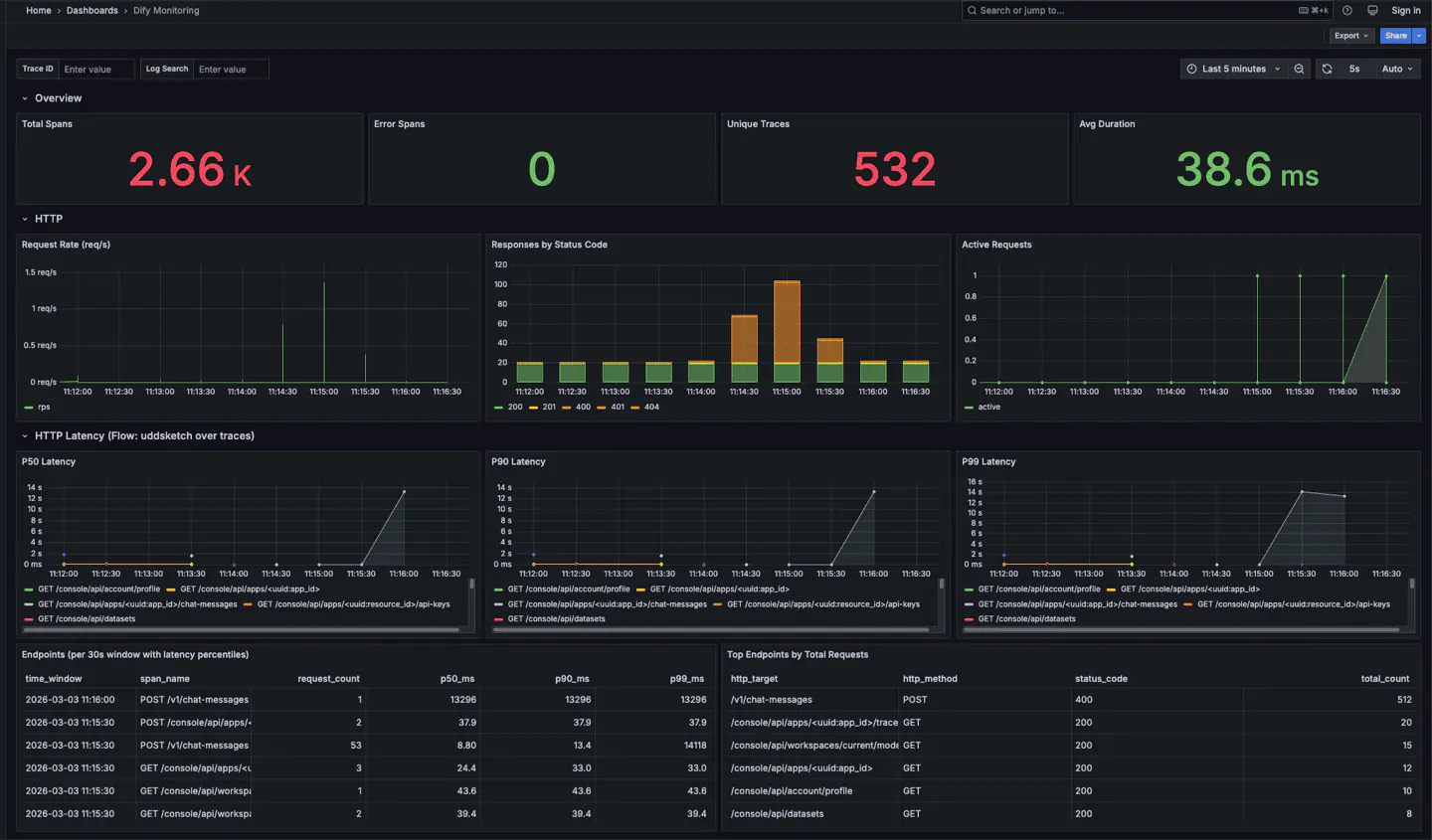This screenshot has height=840, width=1432.
Task: Click the search magnifier icon in top bar
Action: 972,11
